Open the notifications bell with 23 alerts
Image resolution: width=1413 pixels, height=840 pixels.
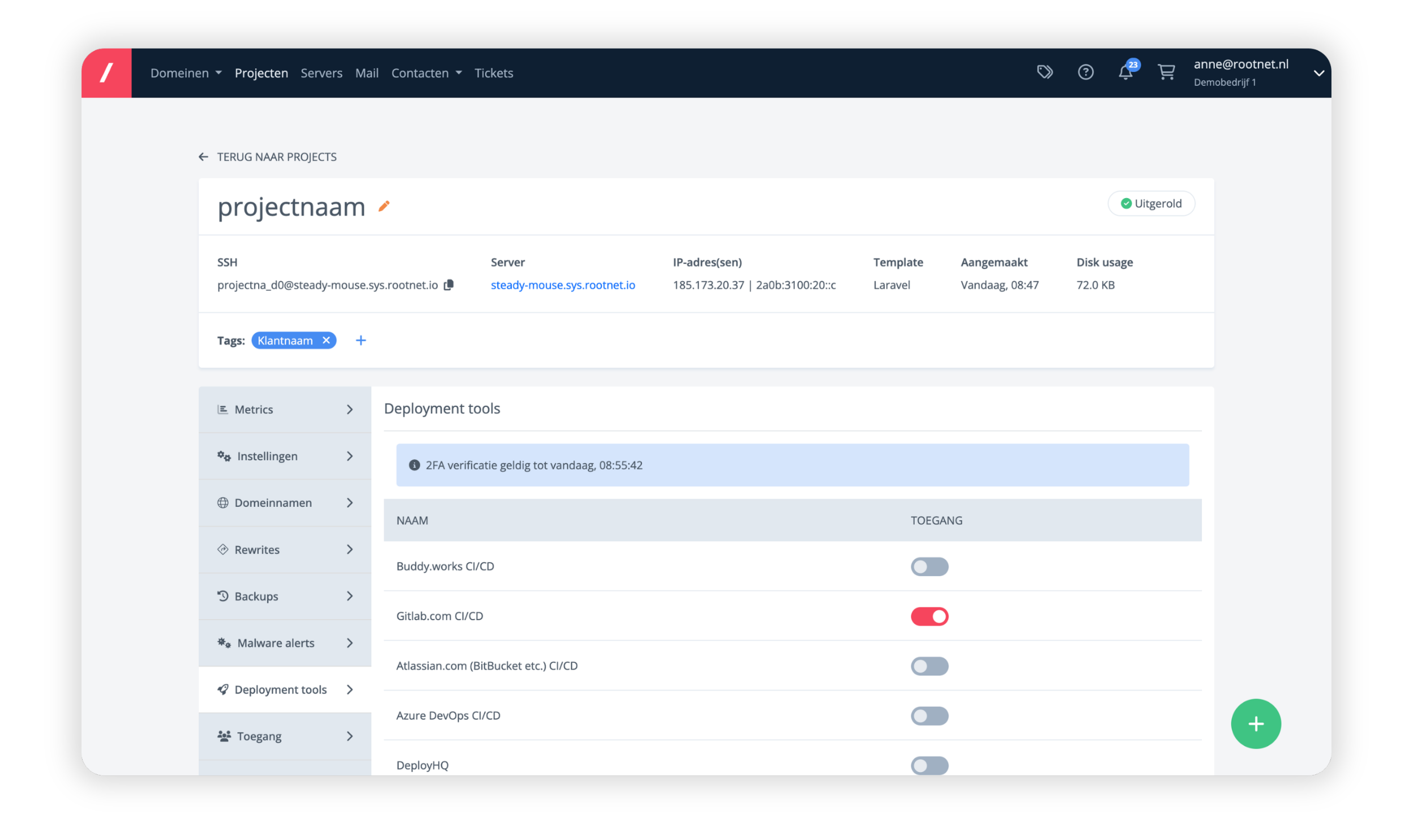tap(1126, 72)
